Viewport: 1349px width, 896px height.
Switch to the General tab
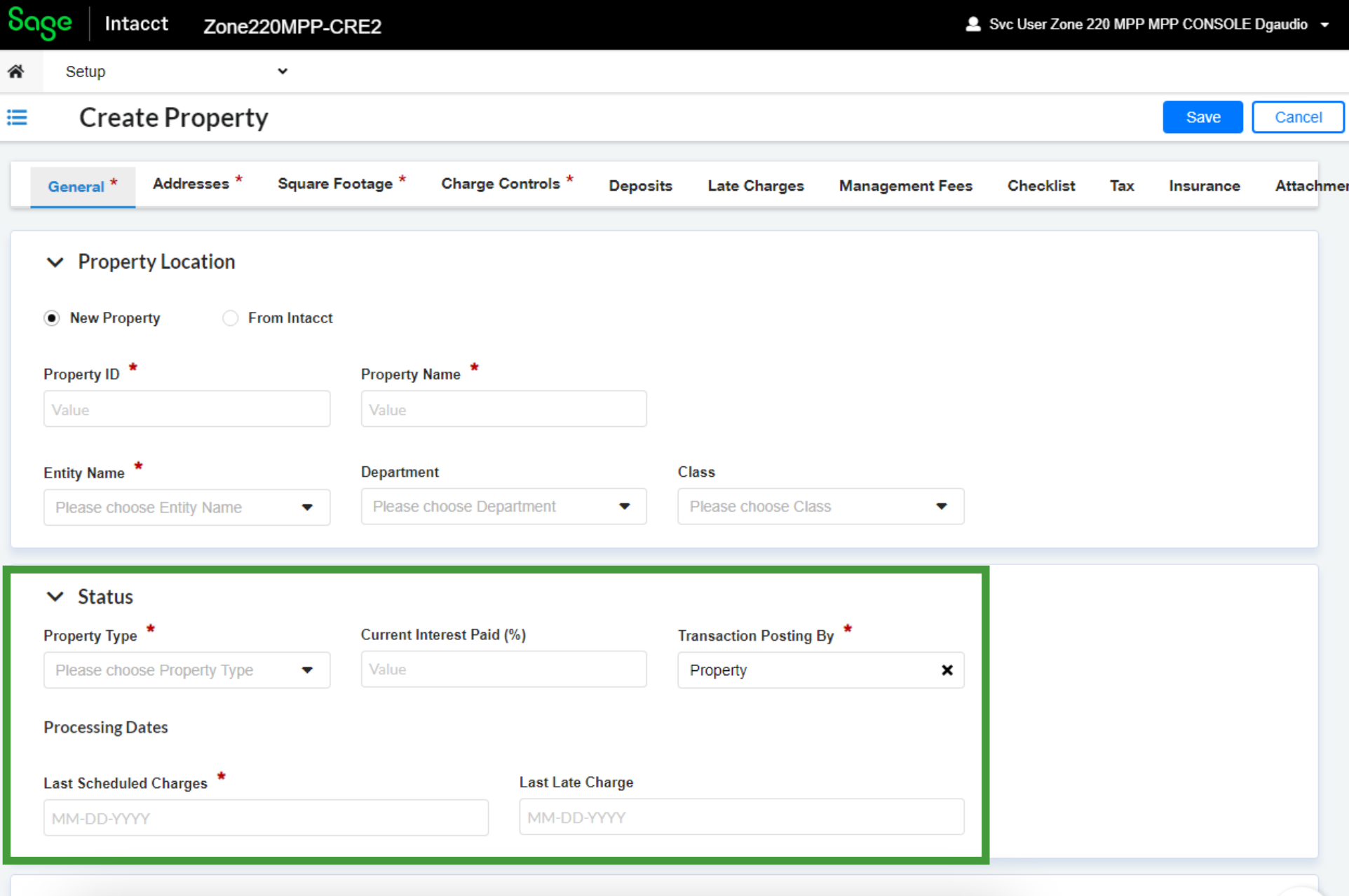click(83, 186)
